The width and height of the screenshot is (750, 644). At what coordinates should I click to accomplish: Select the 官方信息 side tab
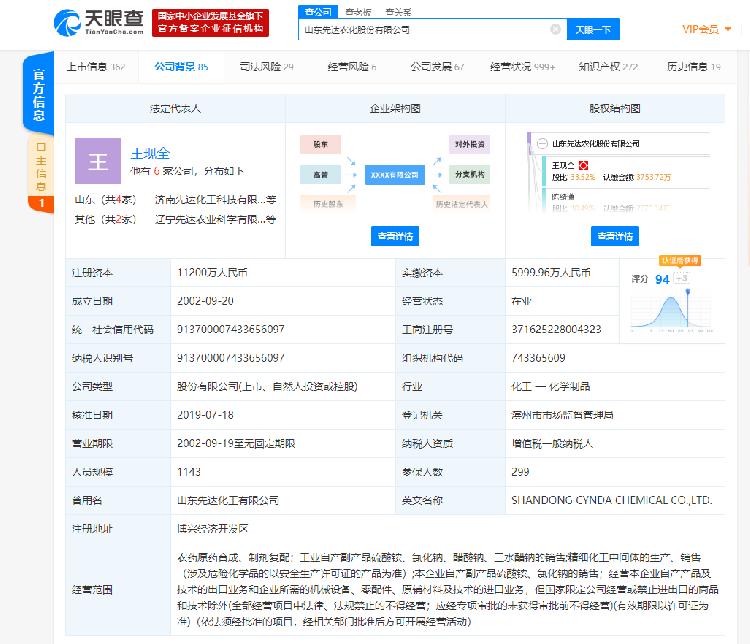click(39, 94)
